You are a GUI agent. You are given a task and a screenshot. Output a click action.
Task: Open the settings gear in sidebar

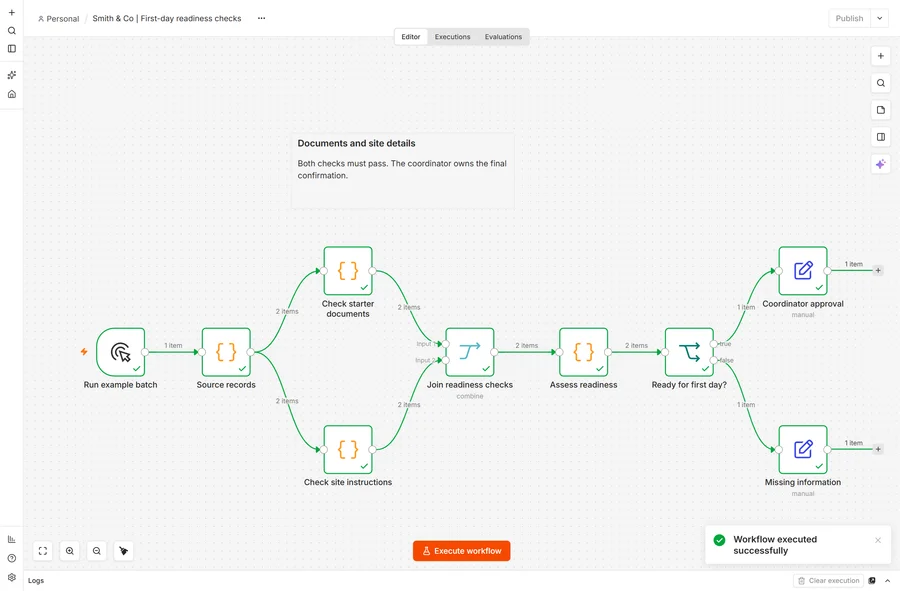tap(11, 577)
